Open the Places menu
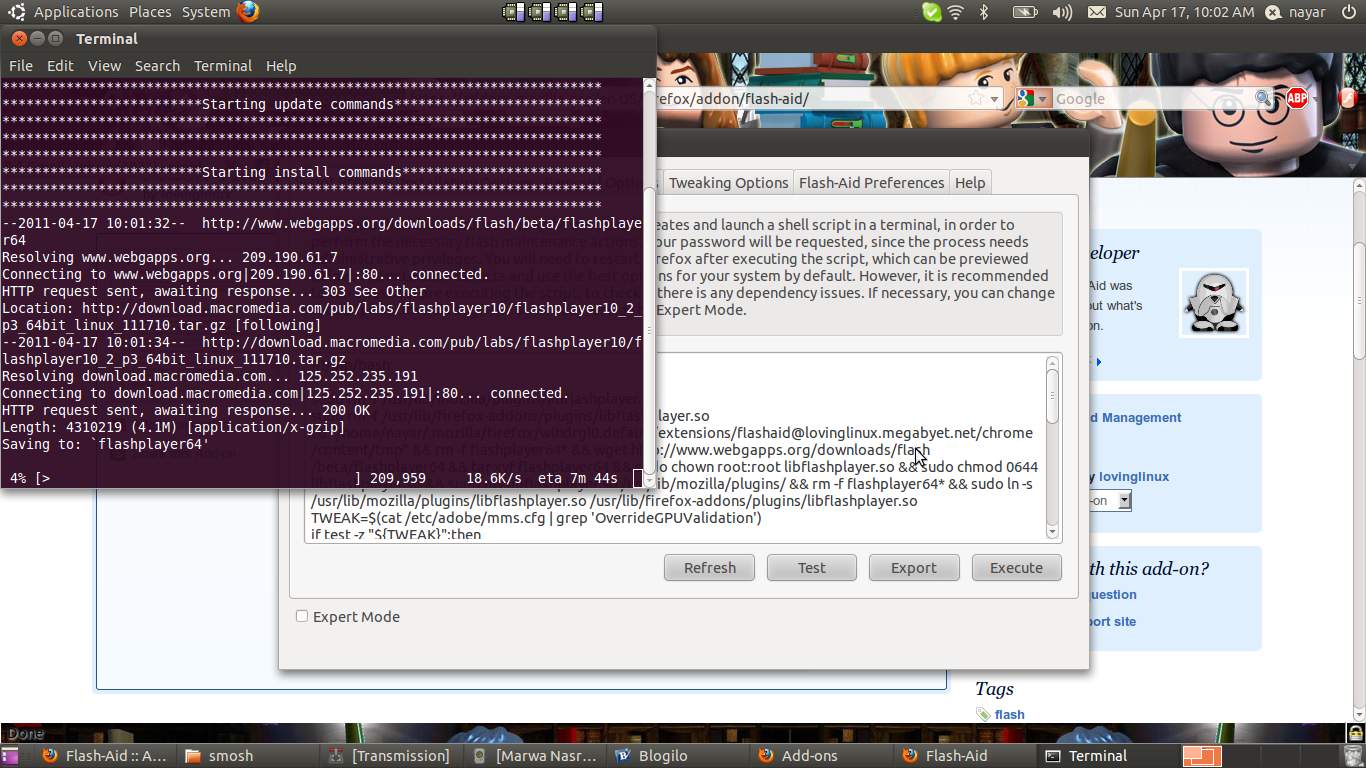1366x768 pixels. (150, 12)
